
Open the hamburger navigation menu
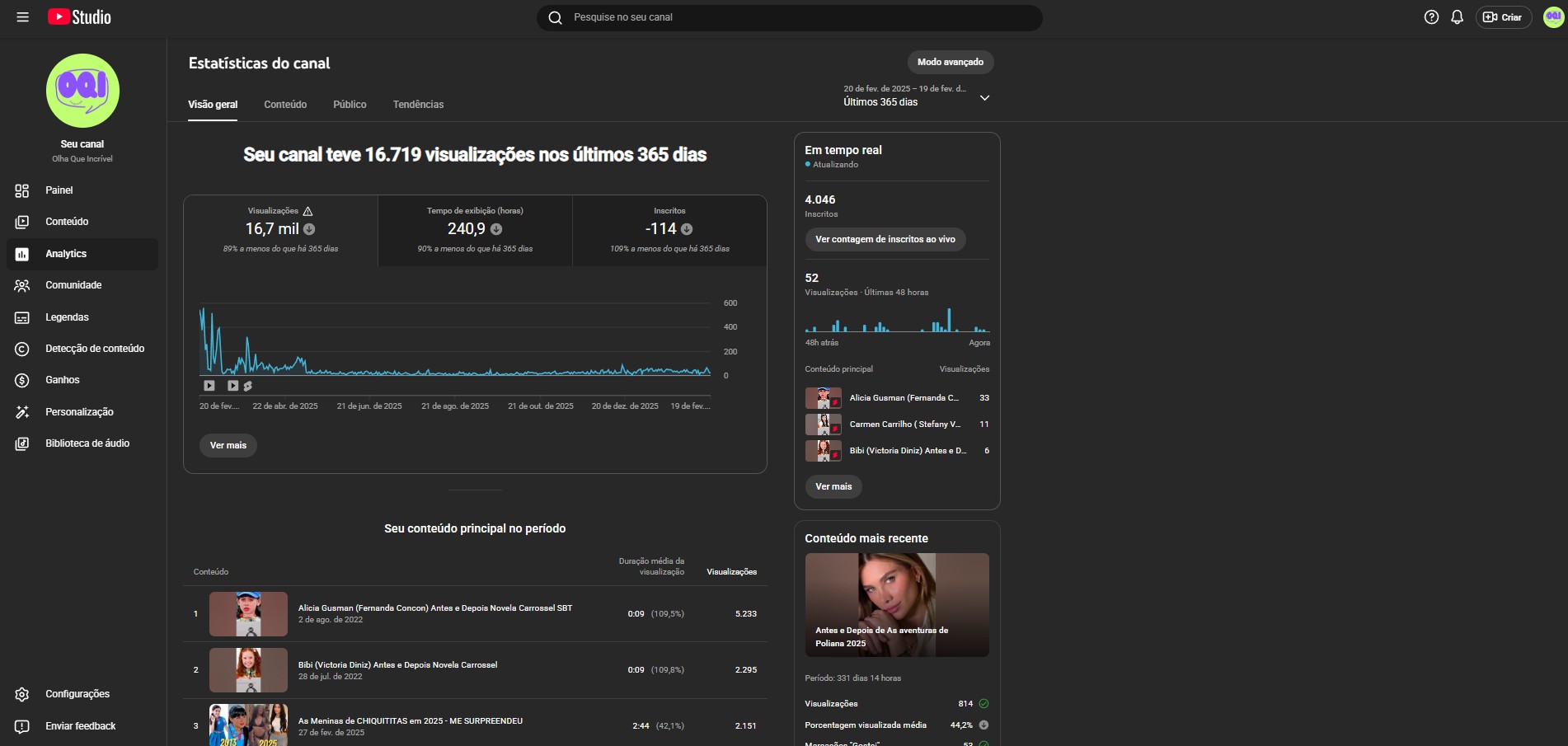(22, 17)
